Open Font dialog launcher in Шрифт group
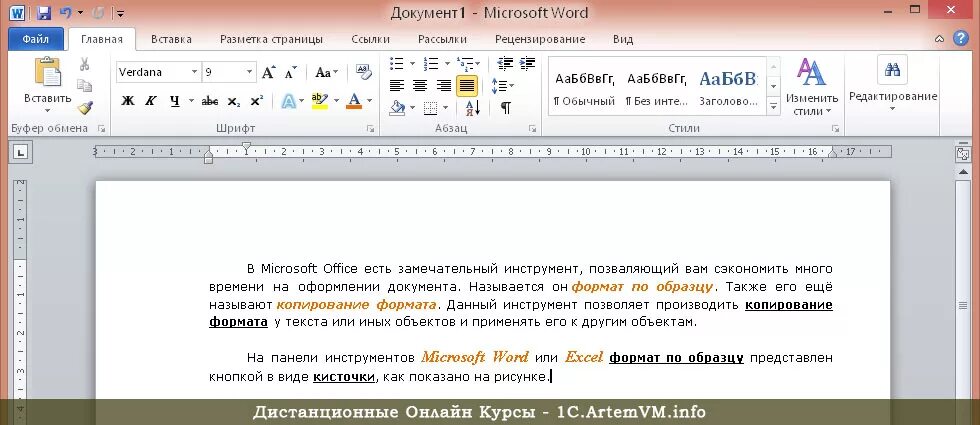 (x=371, y=129)
